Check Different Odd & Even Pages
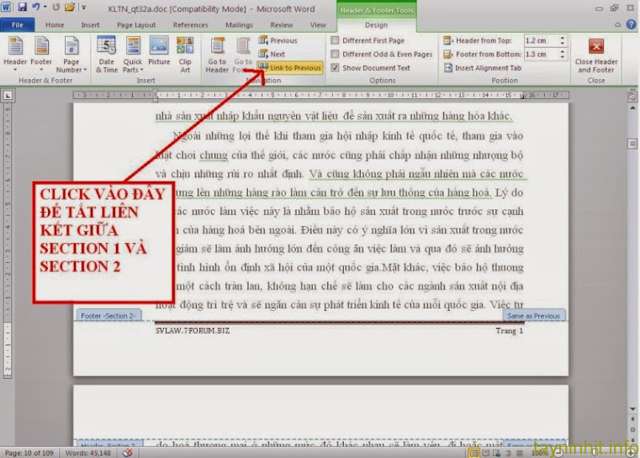Image resolution: width=640 pixels, height=458 pixels. (x=335, y=54)
